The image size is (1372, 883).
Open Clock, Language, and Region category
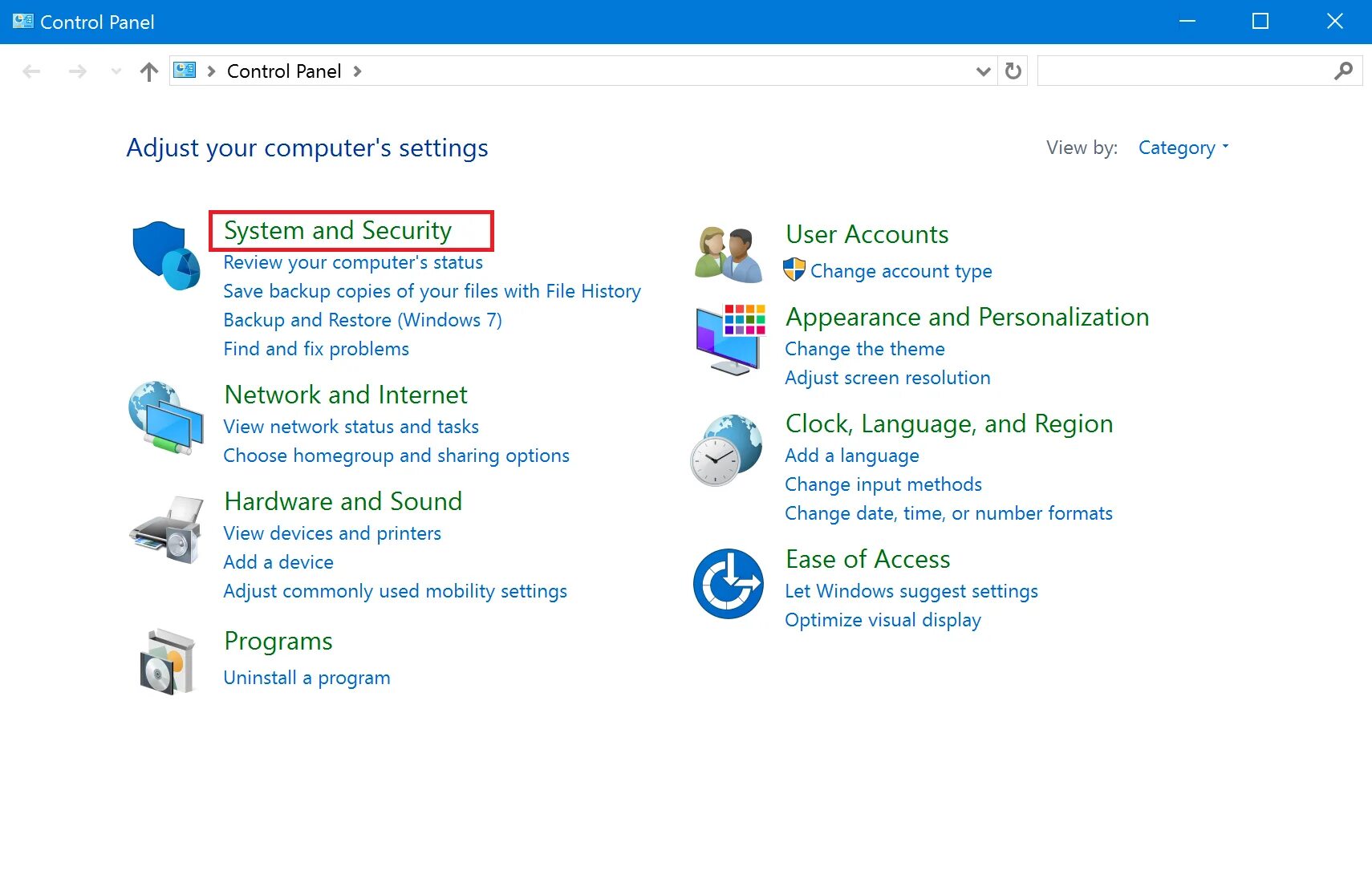pos(949,424)
